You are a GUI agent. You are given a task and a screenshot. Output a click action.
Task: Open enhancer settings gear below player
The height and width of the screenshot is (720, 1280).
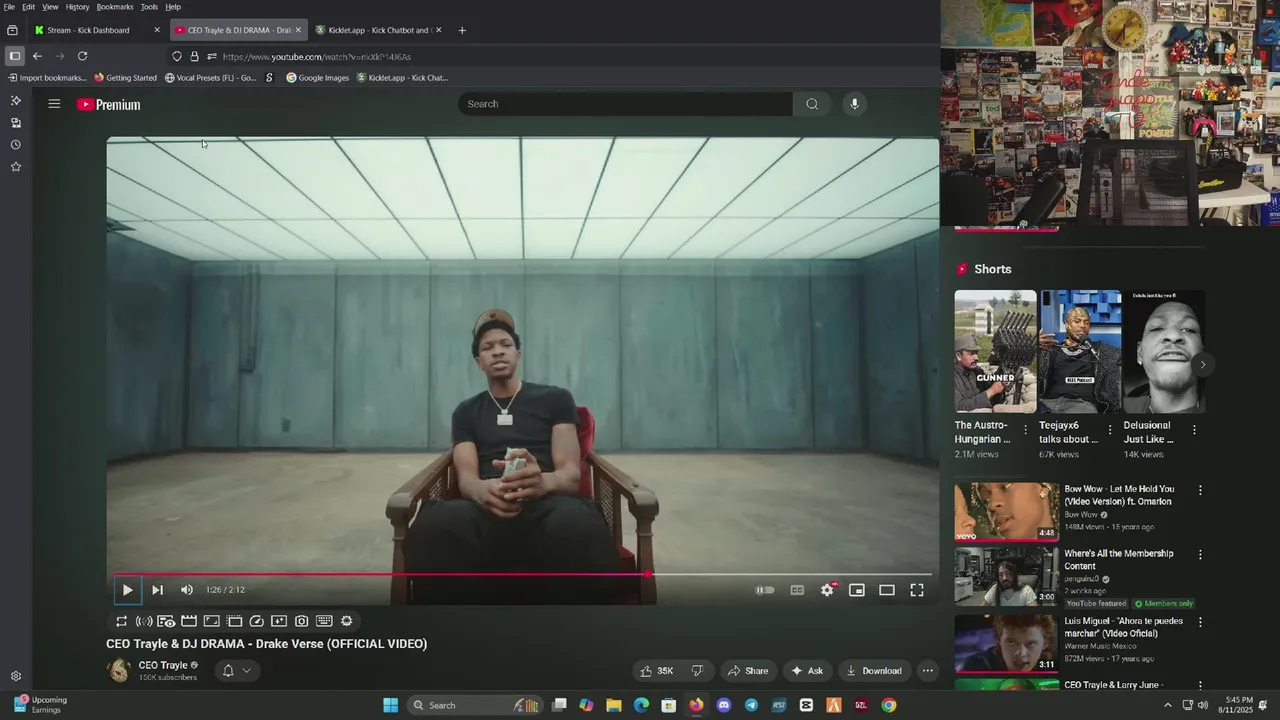tap(347, 621)
